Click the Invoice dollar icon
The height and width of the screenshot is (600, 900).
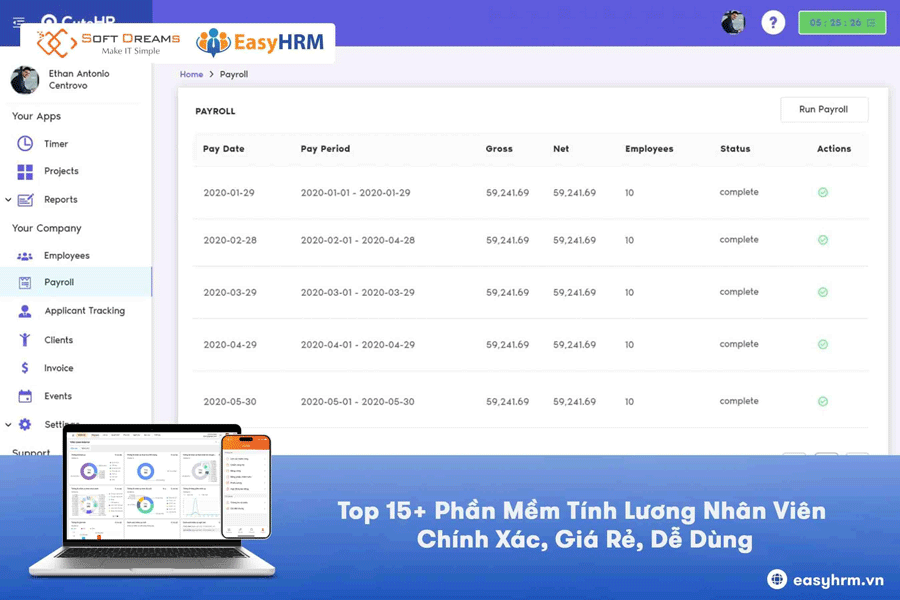[x=23, y=367]
